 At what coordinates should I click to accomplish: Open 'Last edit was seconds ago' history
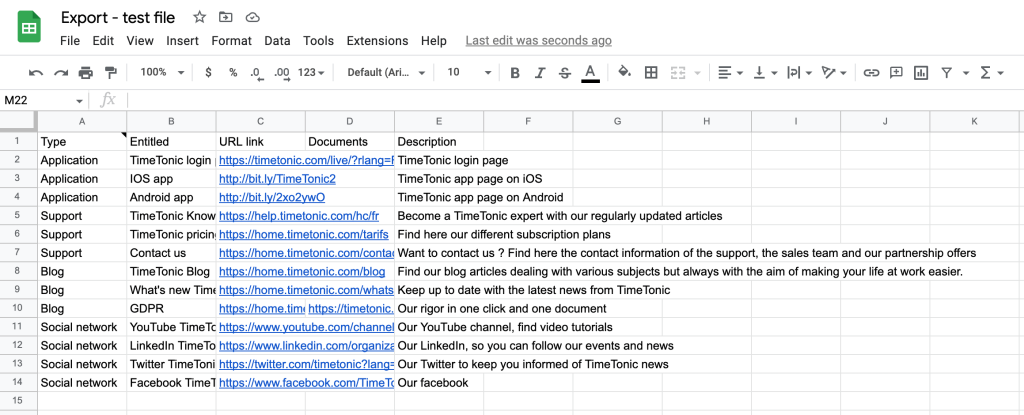(x=539, y=41)
